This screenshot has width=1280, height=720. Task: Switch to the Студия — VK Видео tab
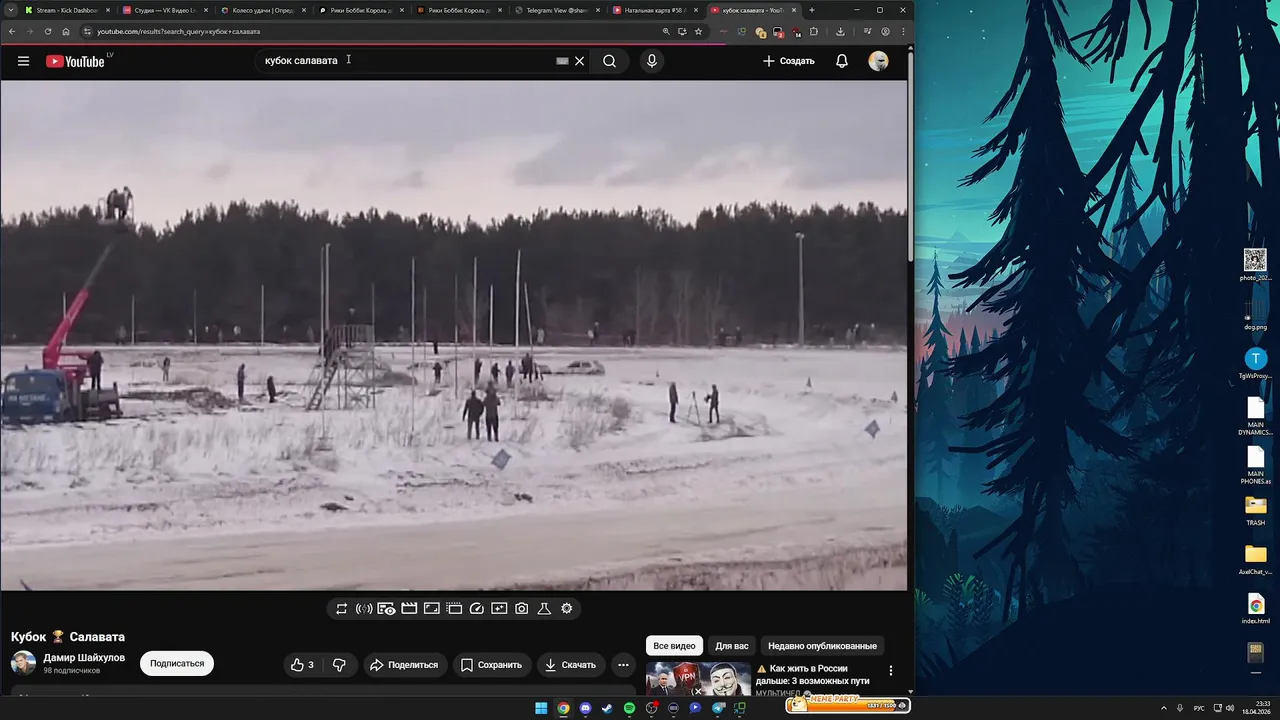pyautogui.click(x=164, y=10)
